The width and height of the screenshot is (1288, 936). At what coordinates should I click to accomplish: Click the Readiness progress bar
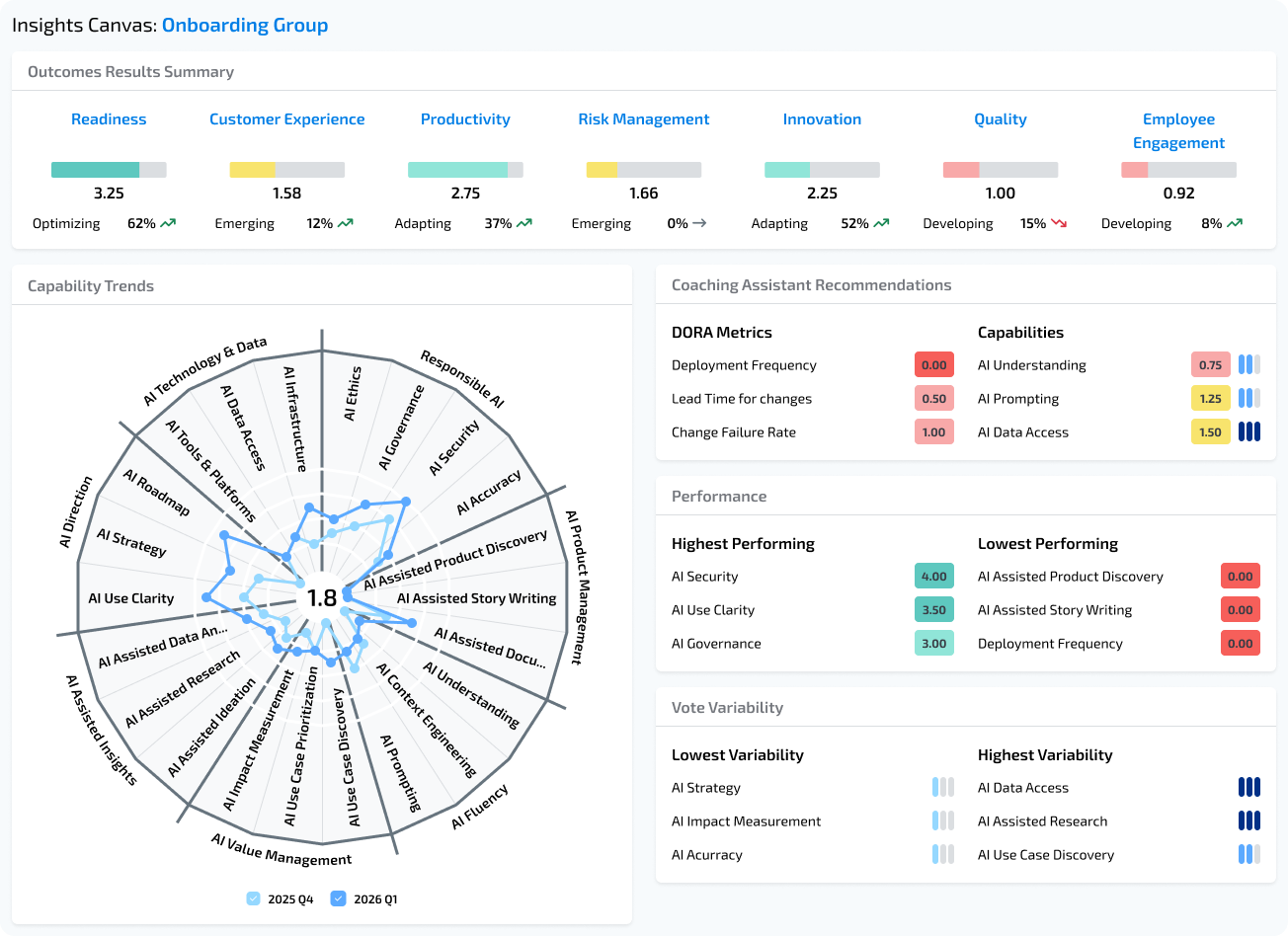click(109, 168)
